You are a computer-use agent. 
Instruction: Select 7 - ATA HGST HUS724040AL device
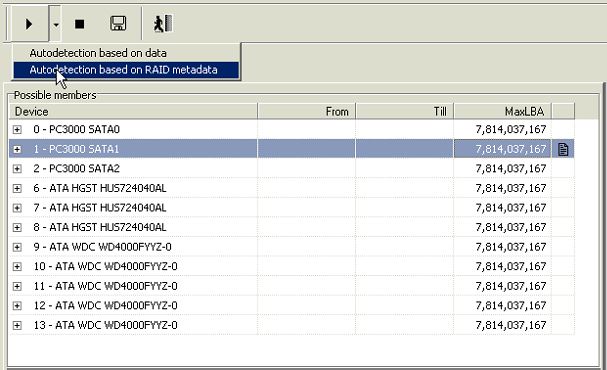coord(99,208)
